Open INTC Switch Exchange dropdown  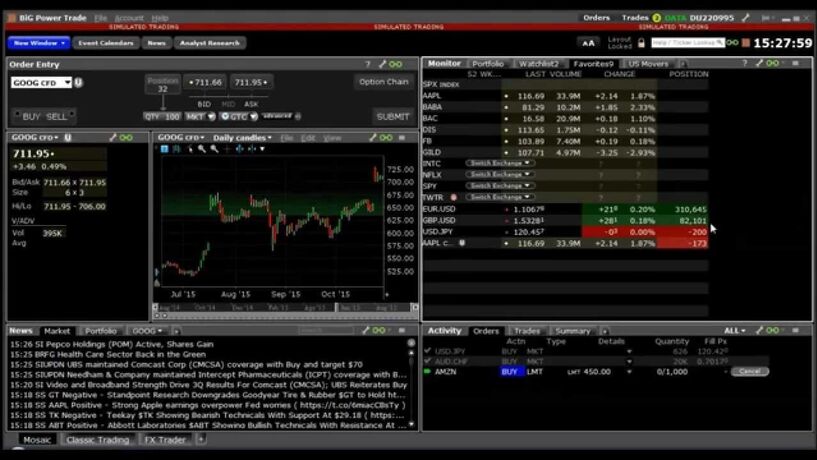pos(499,163)
